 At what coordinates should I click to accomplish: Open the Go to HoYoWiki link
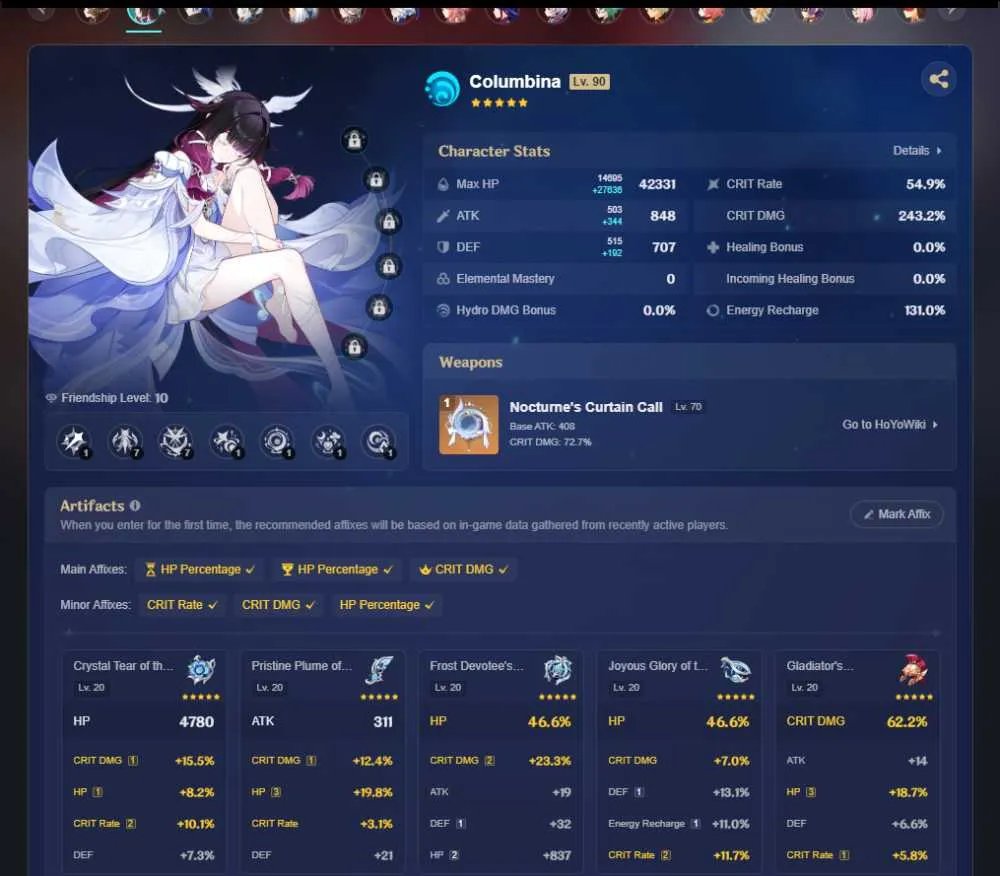coord(890,425)
